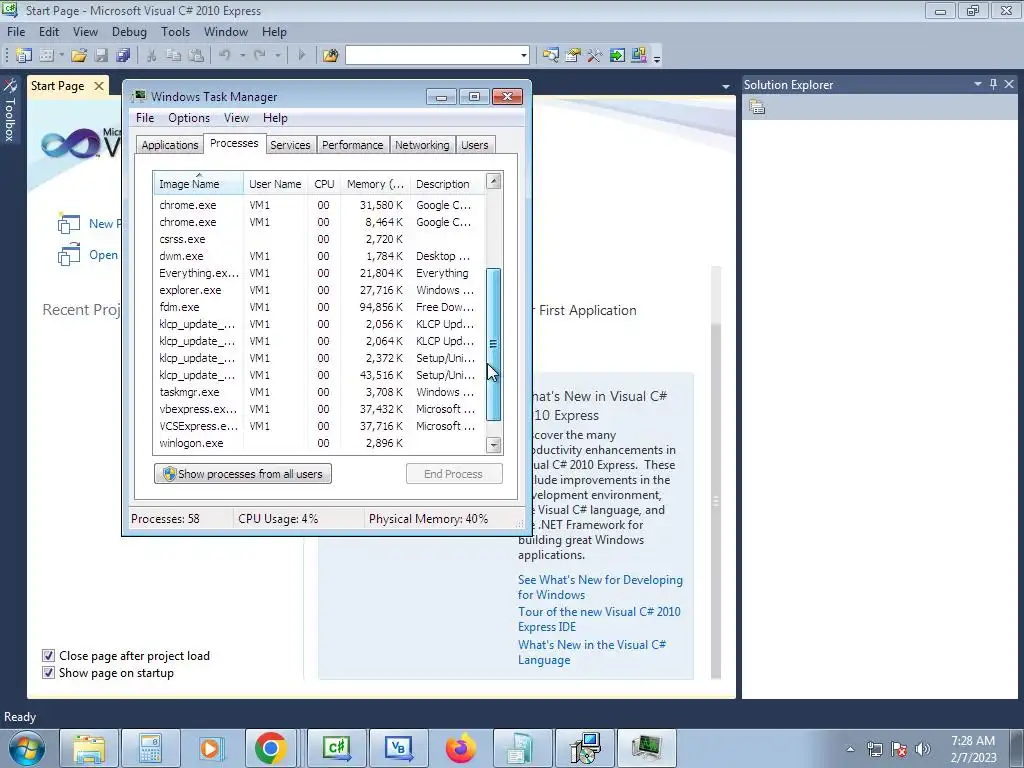Click the Find in Files toolbar icon
The image size is (1024, 768).
tap(330, 56)
